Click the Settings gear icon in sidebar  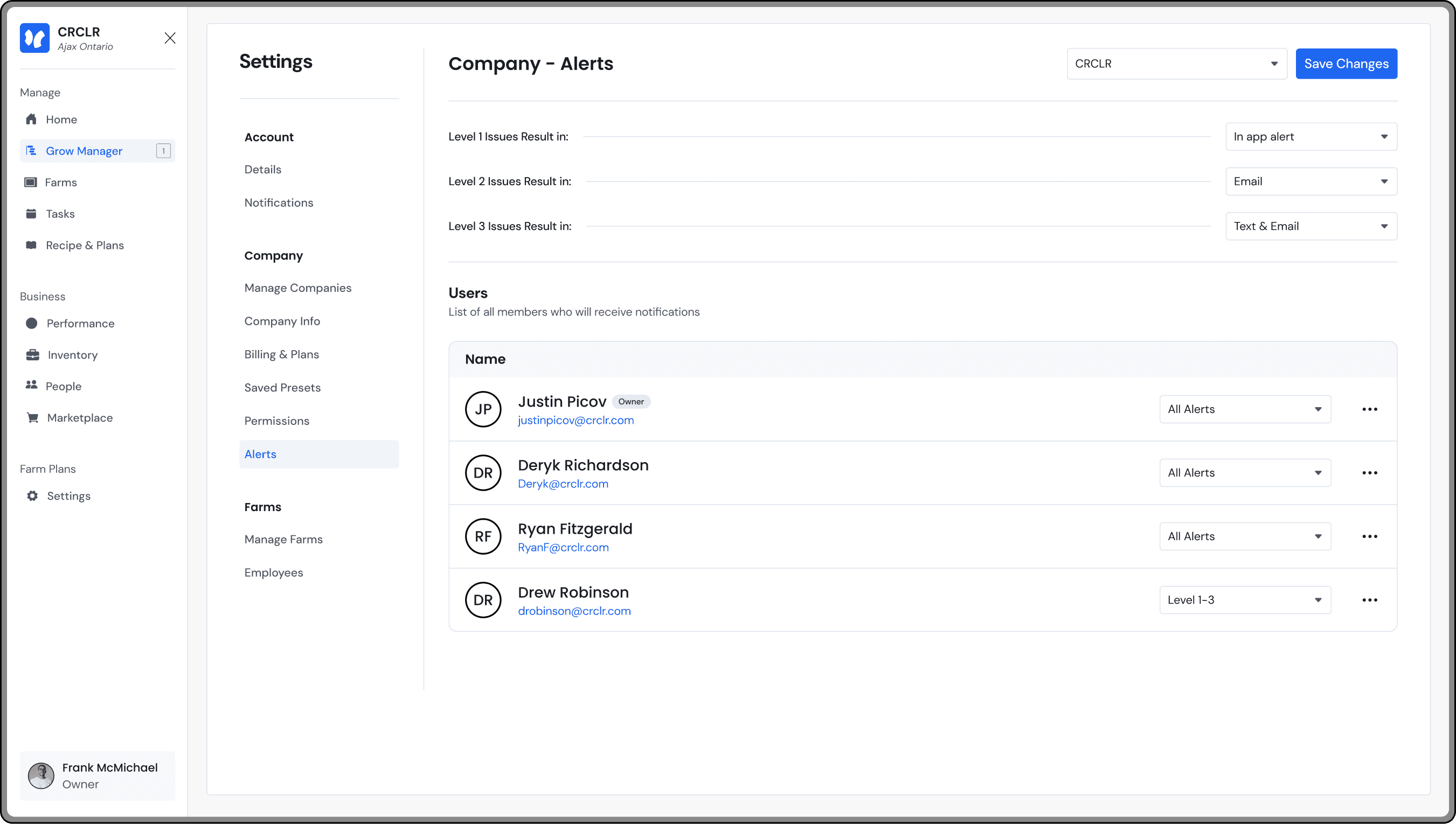(32, 496)
